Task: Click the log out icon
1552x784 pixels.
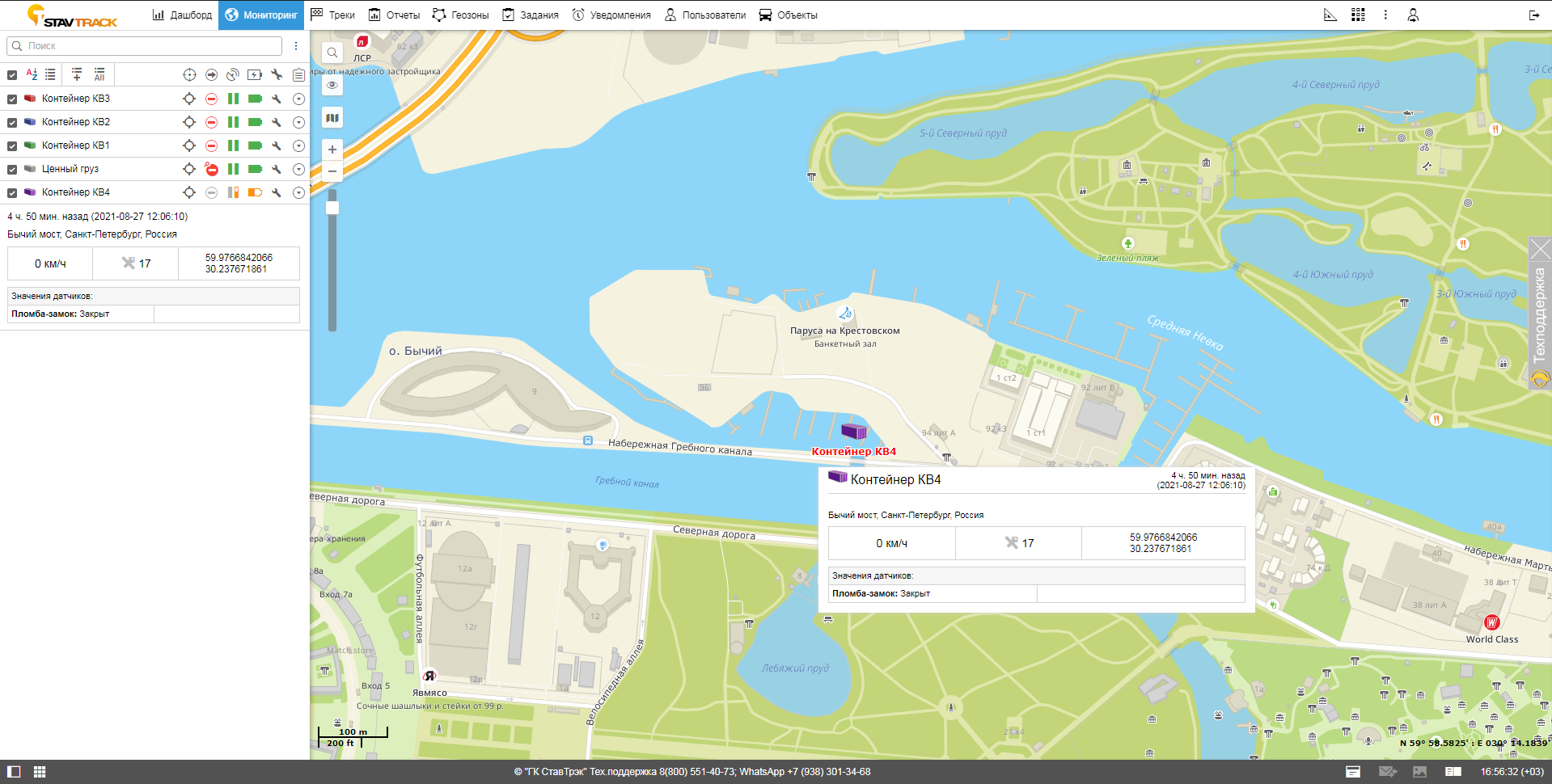Action: [1533, 15]
